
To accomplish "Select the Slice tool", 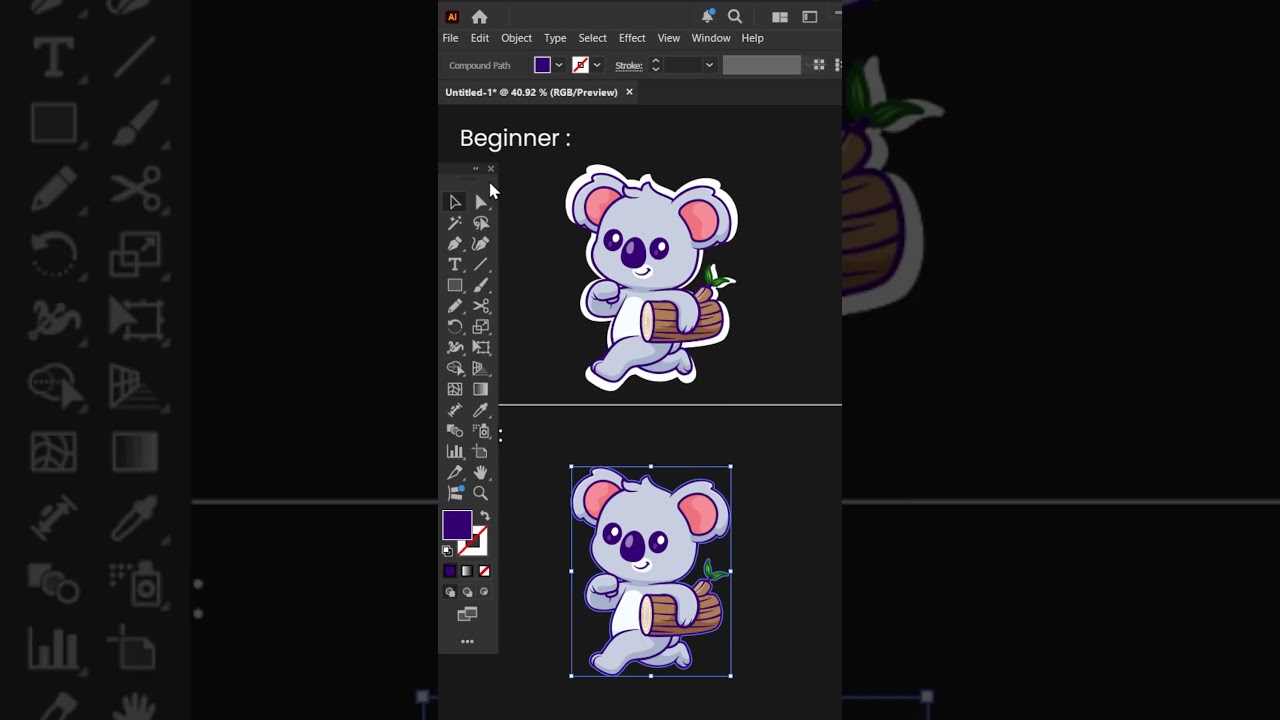I will pos(455,472).
